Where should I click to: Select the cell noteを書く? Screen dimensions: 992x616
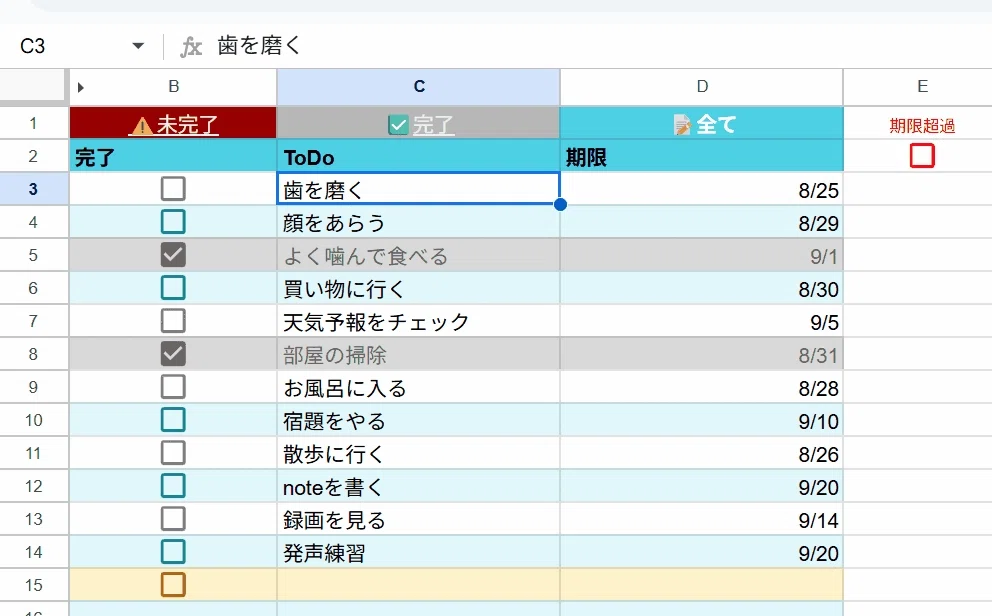(418, 486)
